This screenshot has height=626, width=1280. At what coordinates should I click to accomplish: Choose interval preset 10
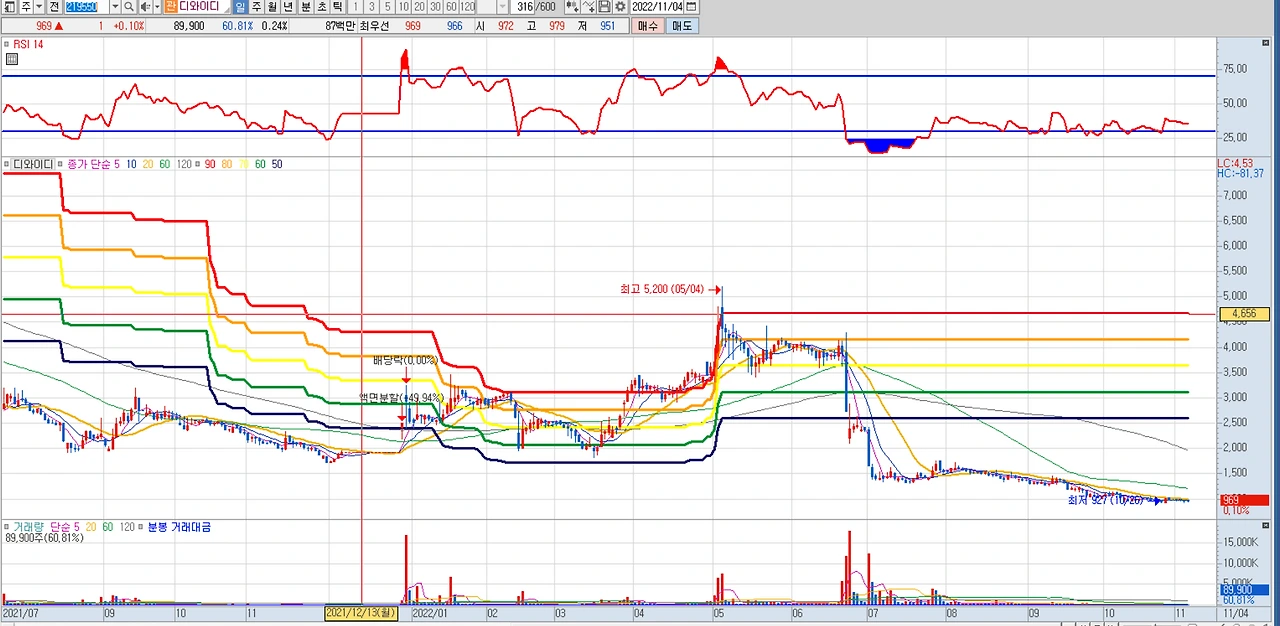click(403, 7)
